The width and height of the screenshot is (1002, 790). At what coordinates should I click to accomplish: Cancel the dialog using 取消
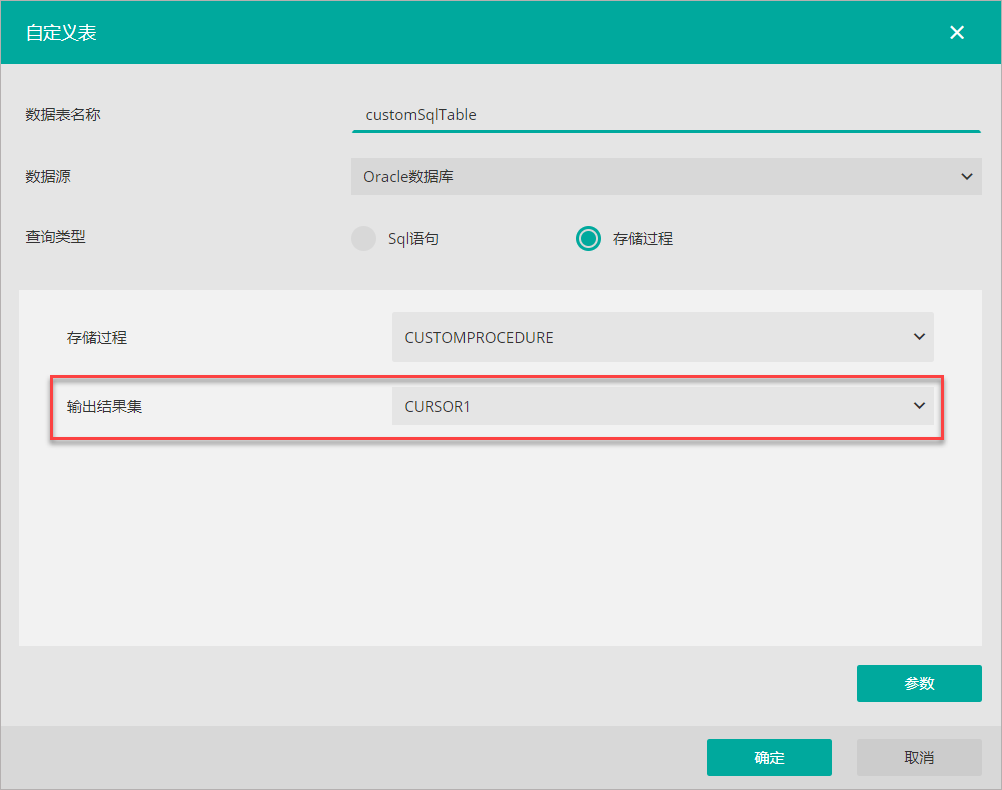(919, 758)
